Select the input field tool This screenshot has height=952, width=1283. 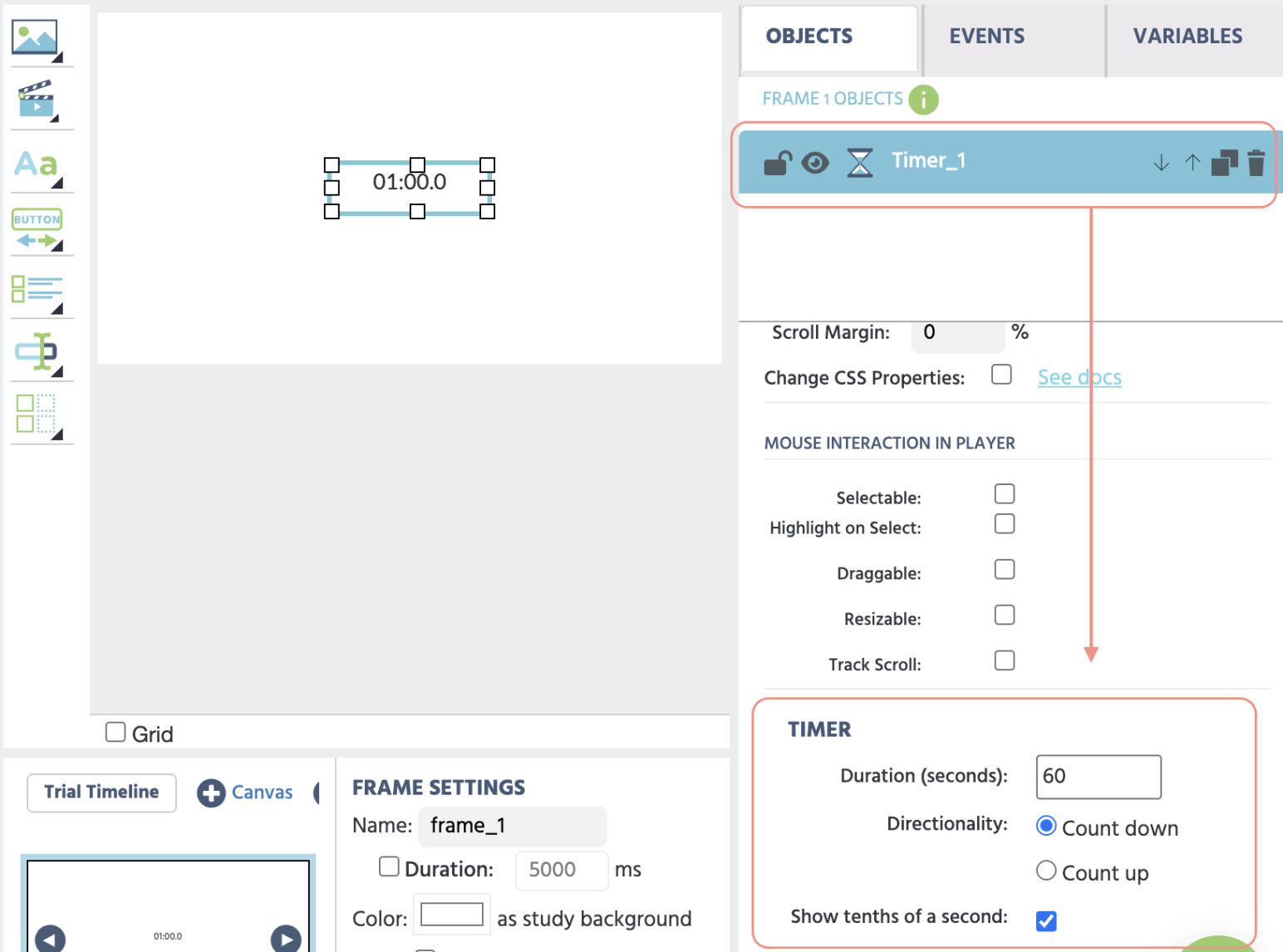pos(37,352)
